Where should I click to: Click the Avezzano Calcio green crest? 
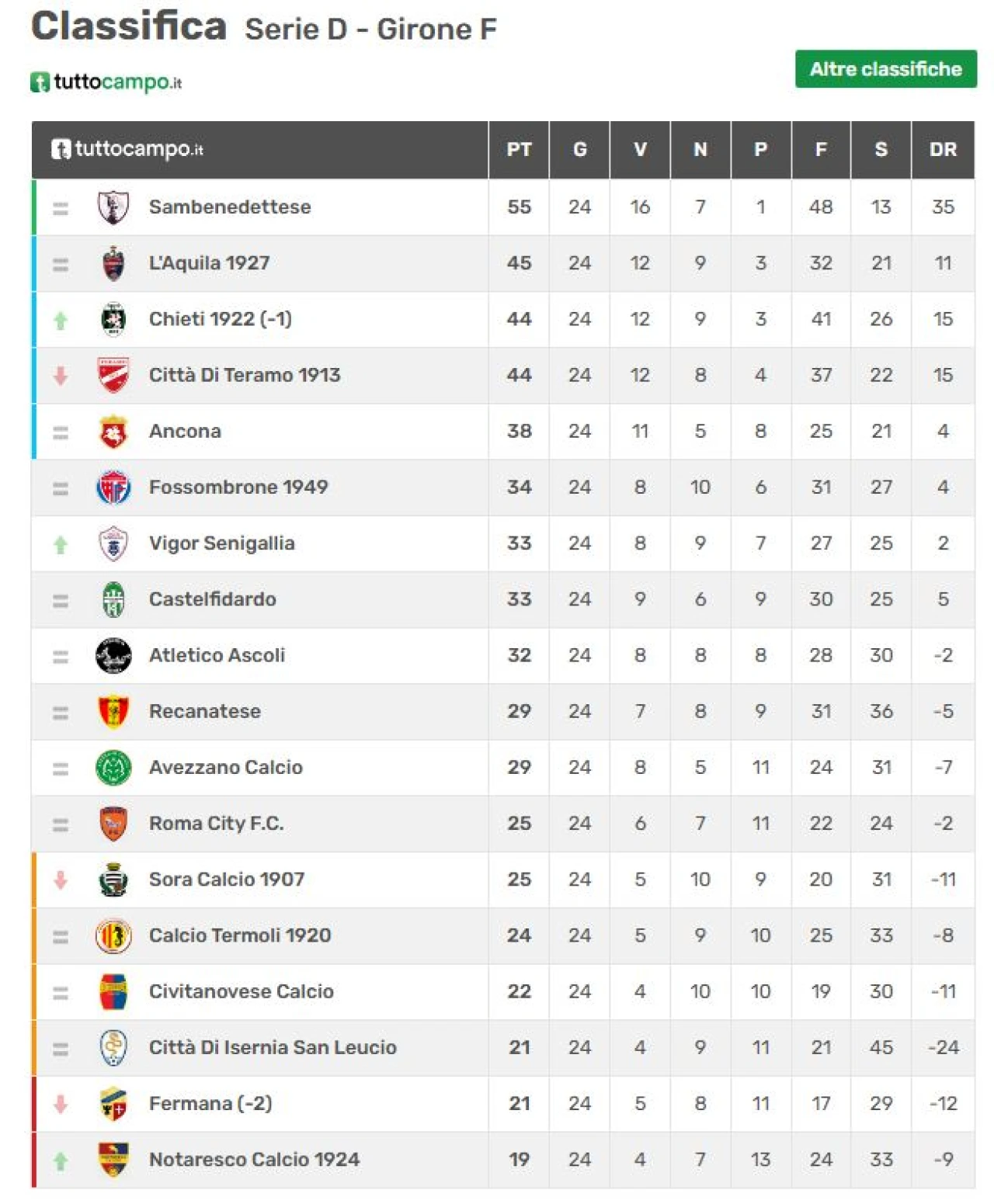(x=113, y=768)
